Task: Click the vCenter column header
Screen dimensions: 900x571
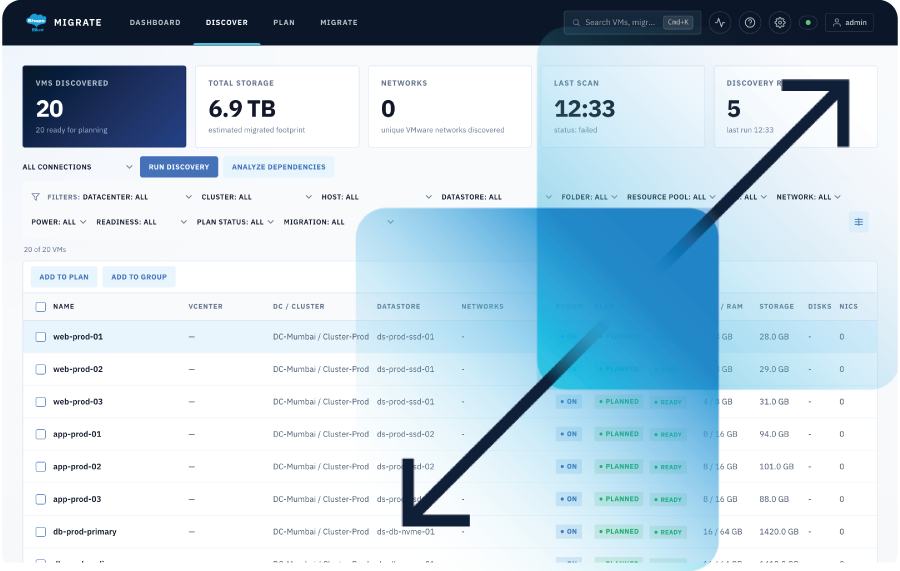Action: click(205, 306)
